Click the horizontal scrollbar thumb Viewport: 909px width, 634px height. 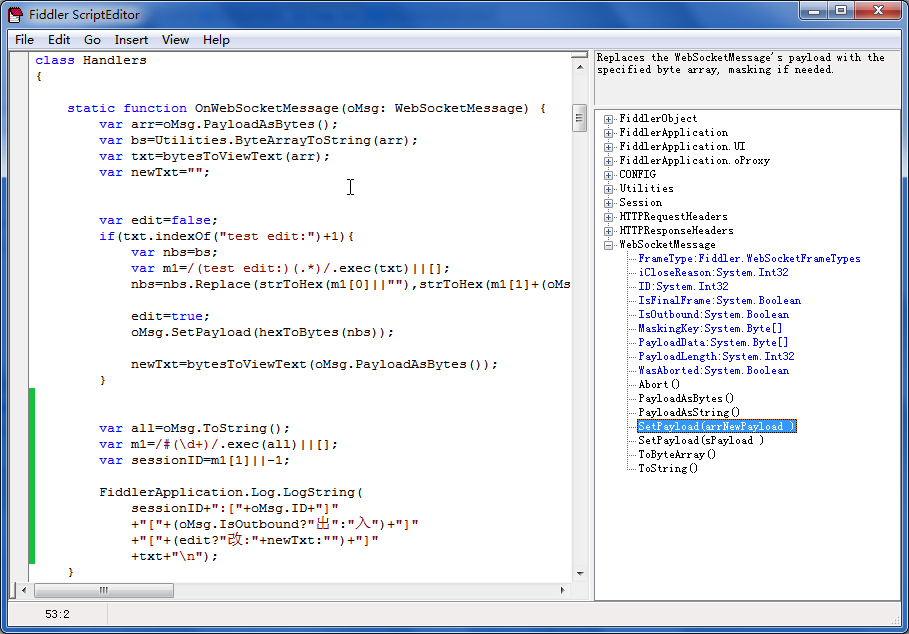(x=104, y=591)
